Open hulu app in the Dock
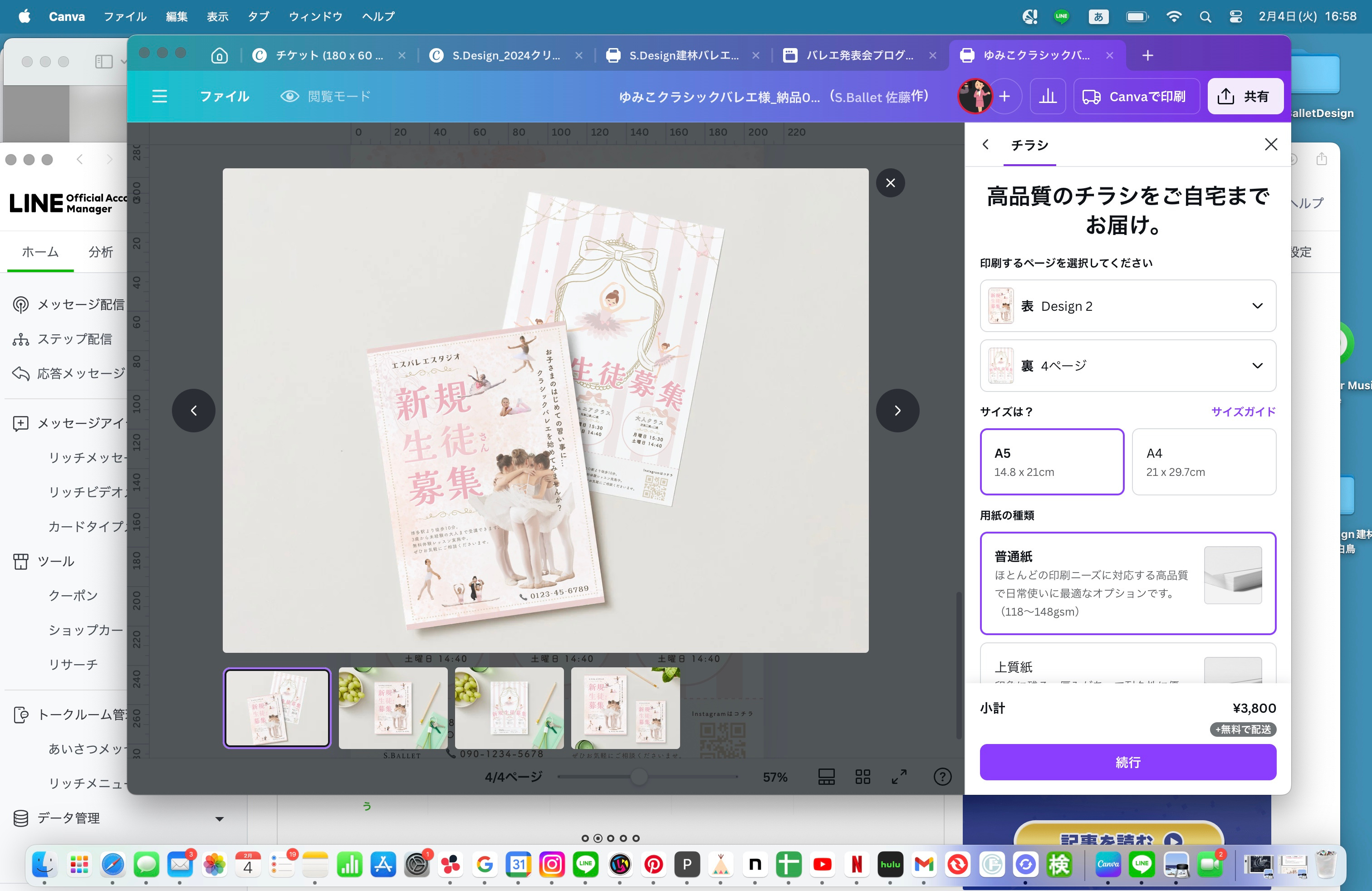 point(890,865)
